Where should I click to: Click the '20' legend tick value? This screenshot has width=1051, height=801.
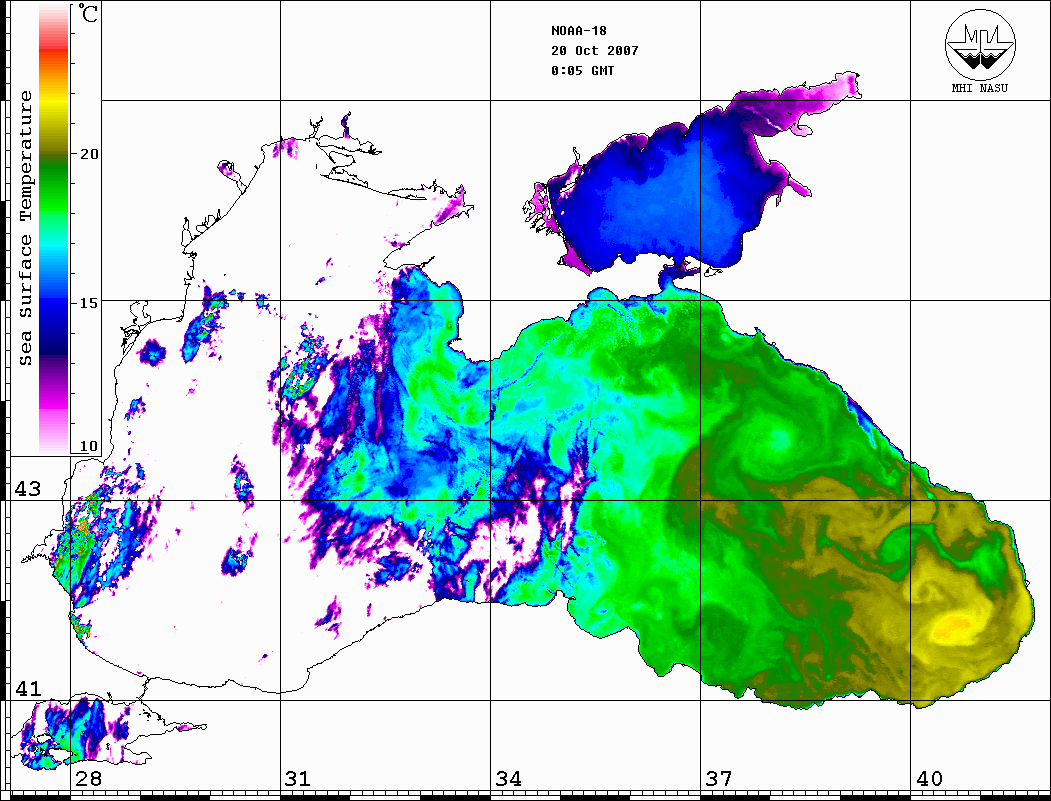coord(89,154)
